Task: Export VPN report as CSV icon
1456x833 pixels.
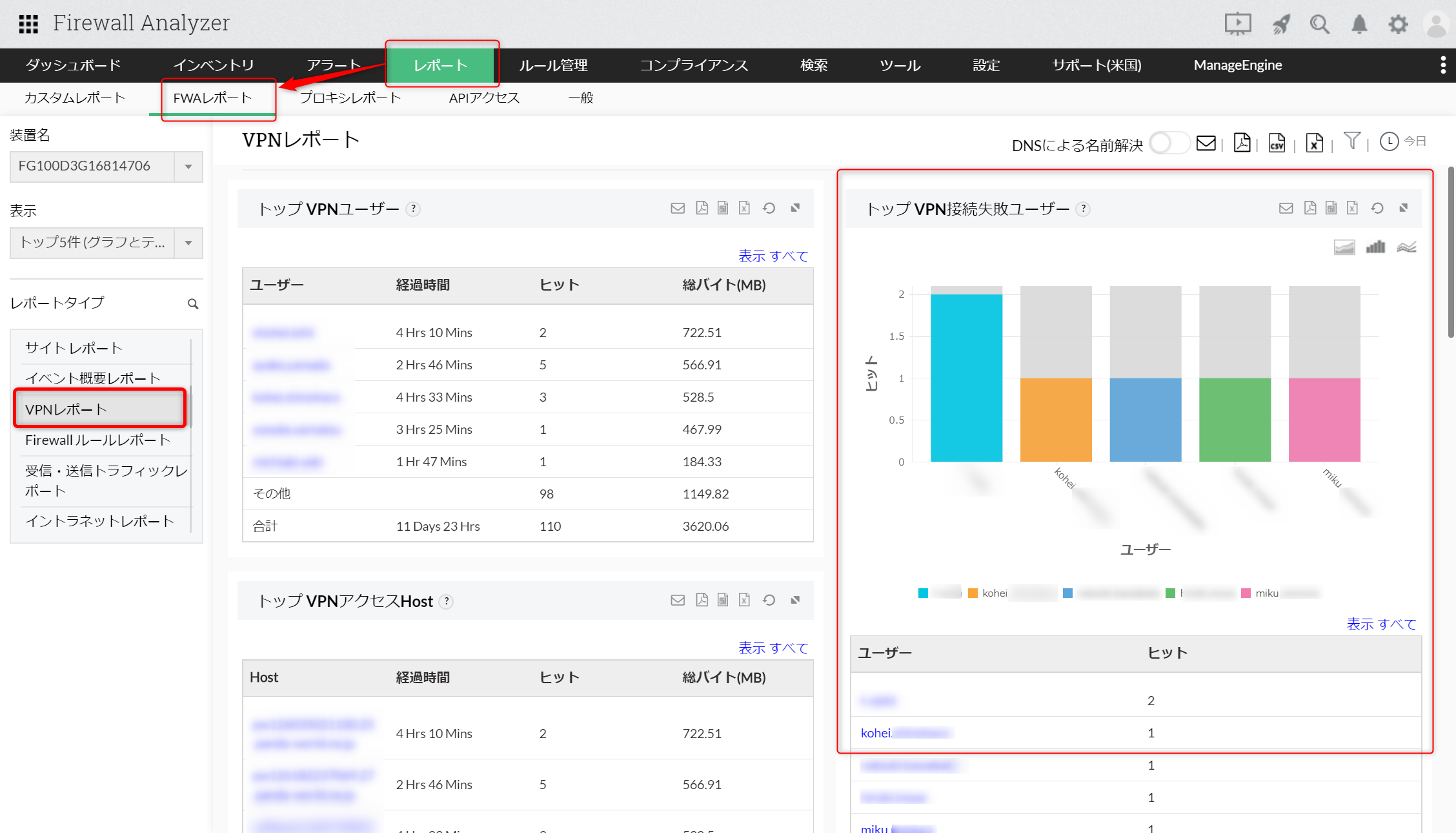Action: click(1277, 143)
